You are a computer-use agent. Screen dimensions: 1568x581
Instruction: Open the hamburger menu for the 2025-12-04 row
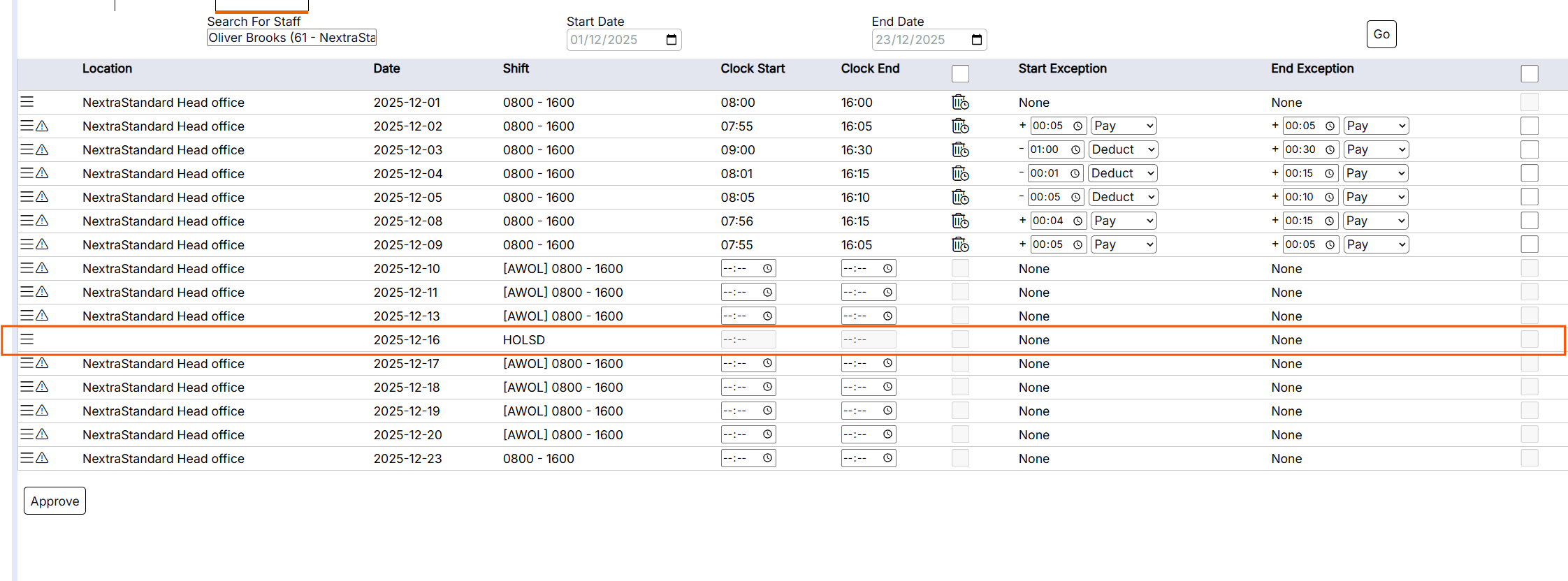(x=27, y=173)
